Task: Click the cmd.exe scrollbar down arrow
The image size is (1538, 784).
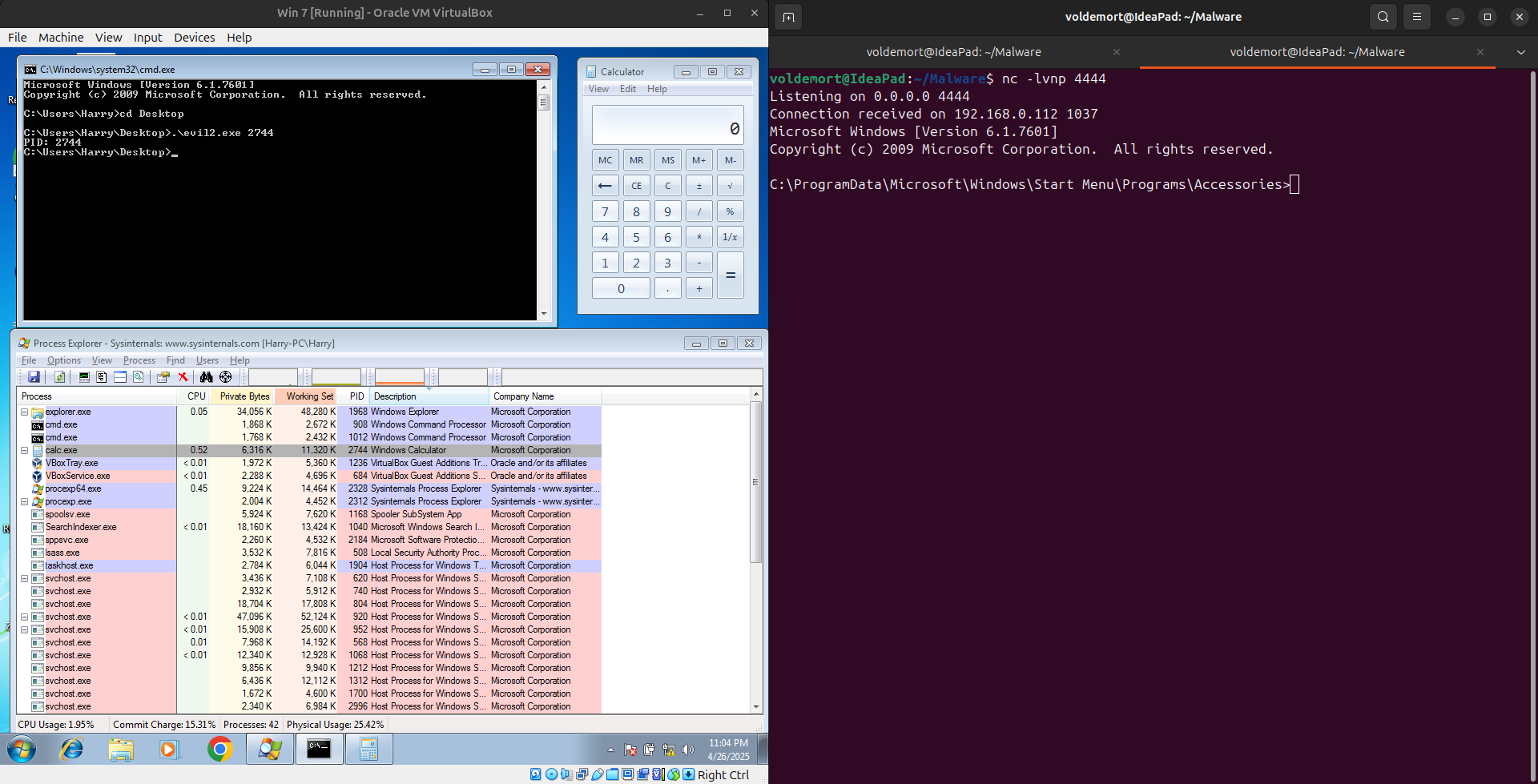Action: click(x=544, y=314)
